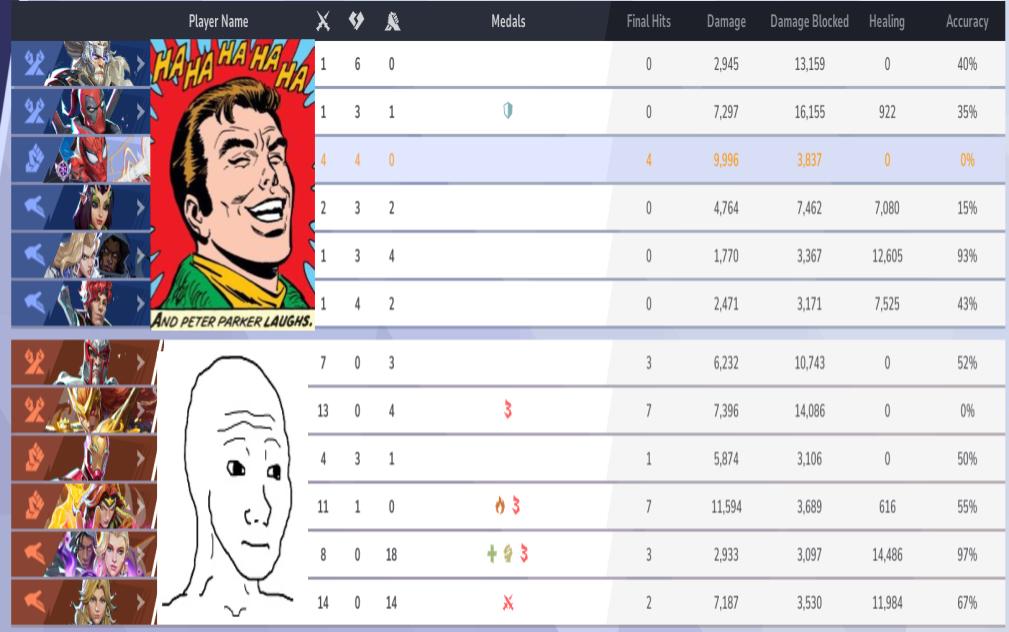The image size is (1009, 632).
Task: Click the strategist role icon in the 4,764 damage row
Action: 34,208
